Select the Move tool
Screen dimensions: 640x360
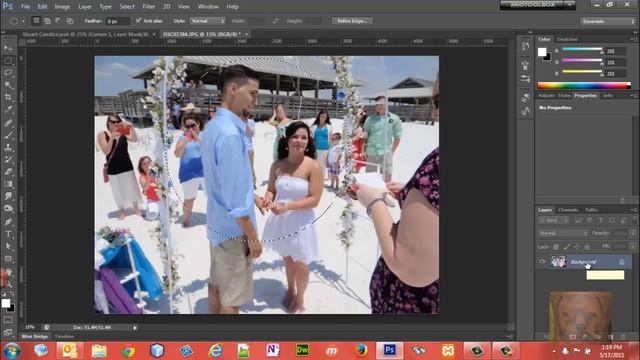pos(8,48)
